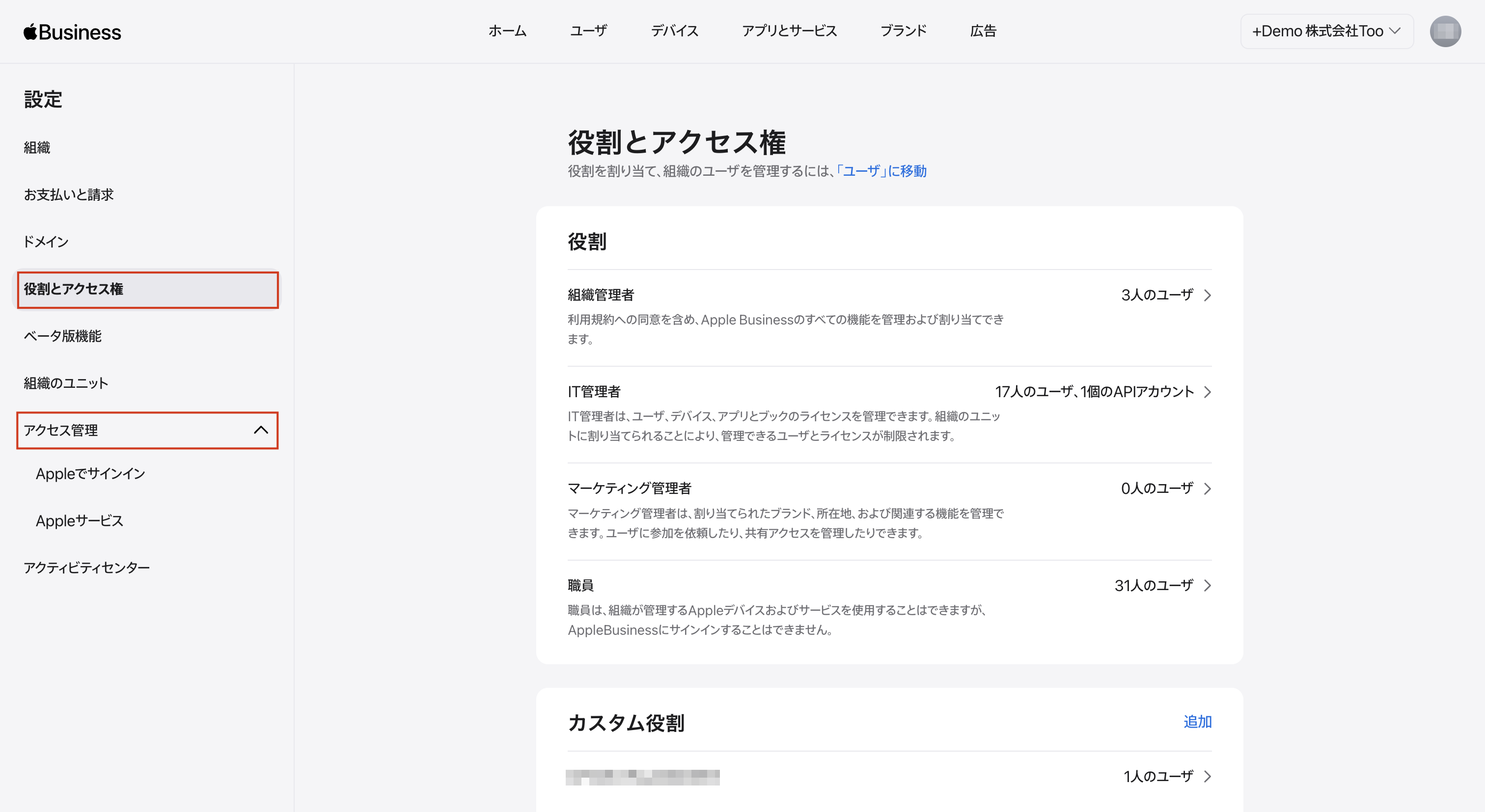
Task: Open Appleでサインイン settings
Action: 90,474
